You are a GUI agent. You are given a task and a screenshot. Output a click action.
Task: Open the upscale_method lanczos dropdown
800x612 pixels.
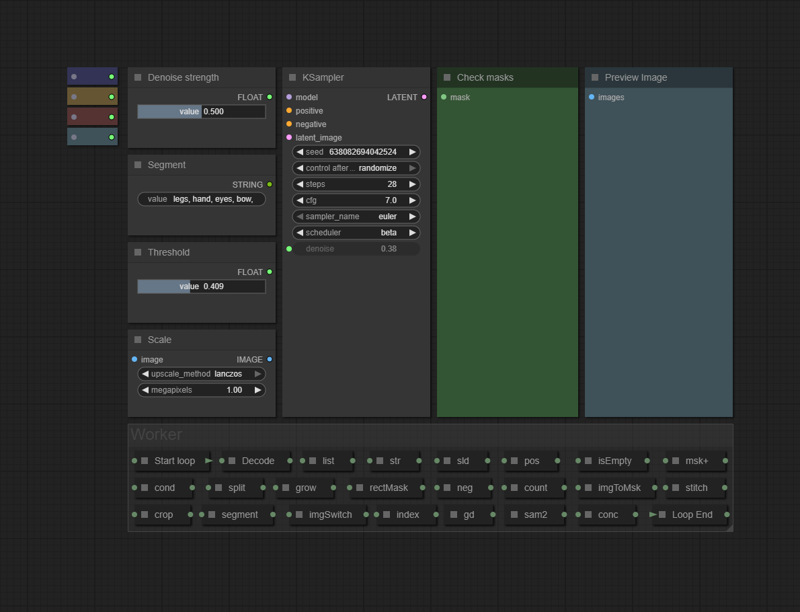click(202, 374)
